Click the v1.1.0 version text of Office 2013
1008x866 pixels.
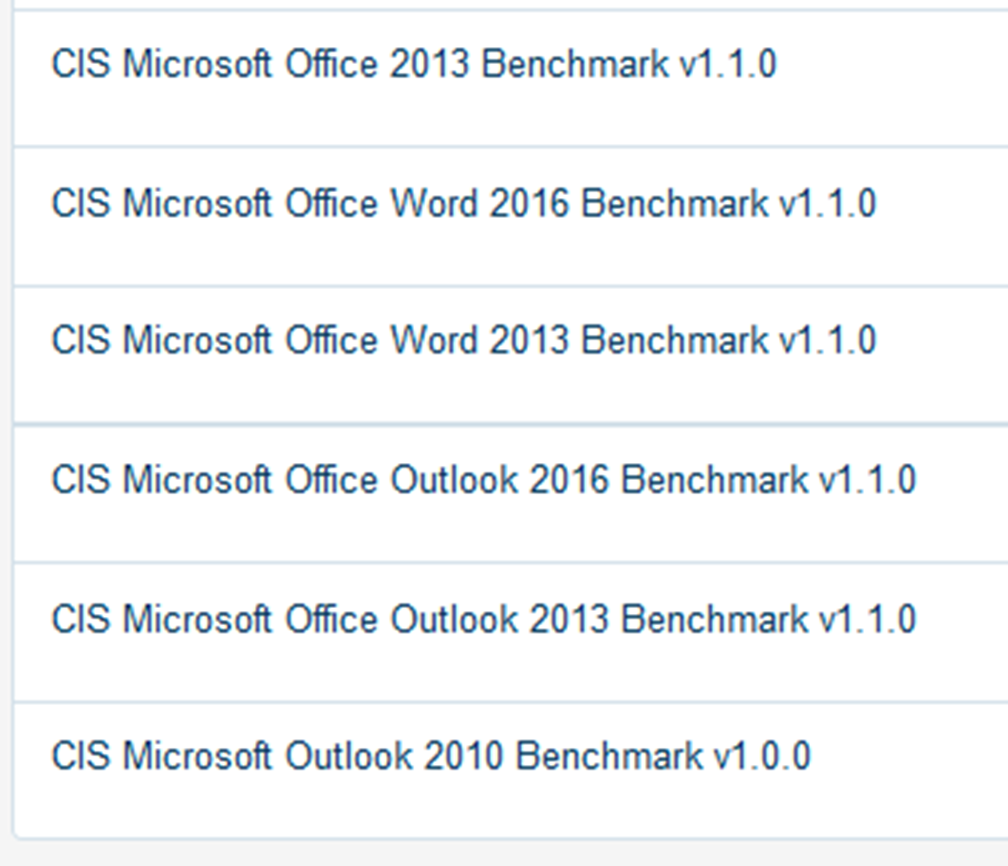point(728,65)
